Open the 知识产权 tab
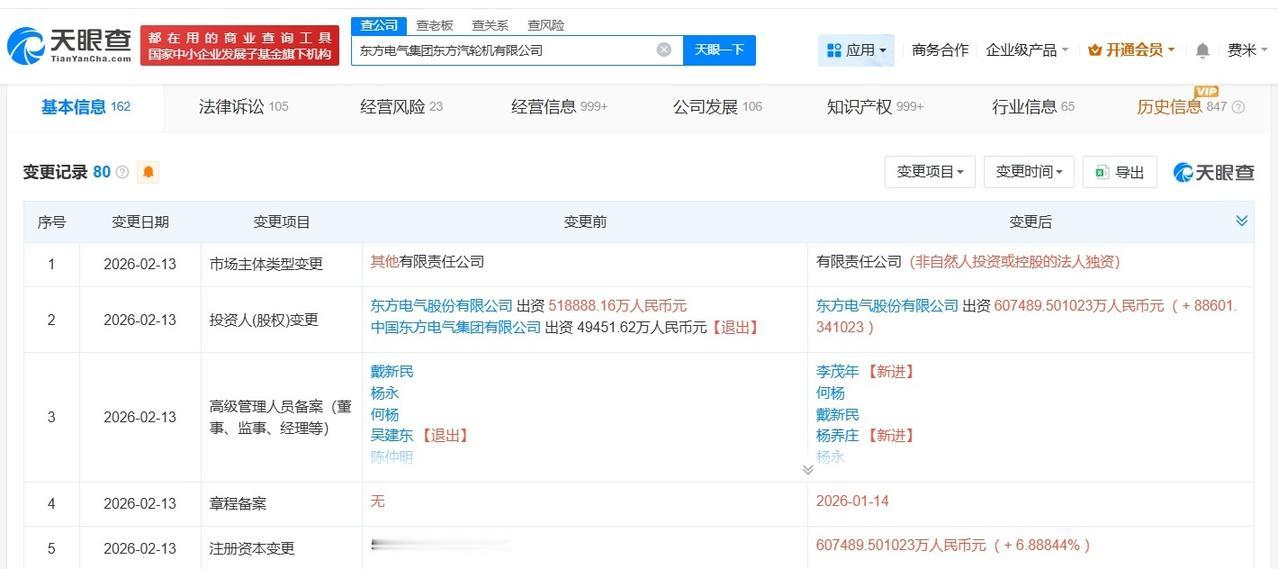The width and height of the screenshot is (1278, 569). tap(875, 107)
